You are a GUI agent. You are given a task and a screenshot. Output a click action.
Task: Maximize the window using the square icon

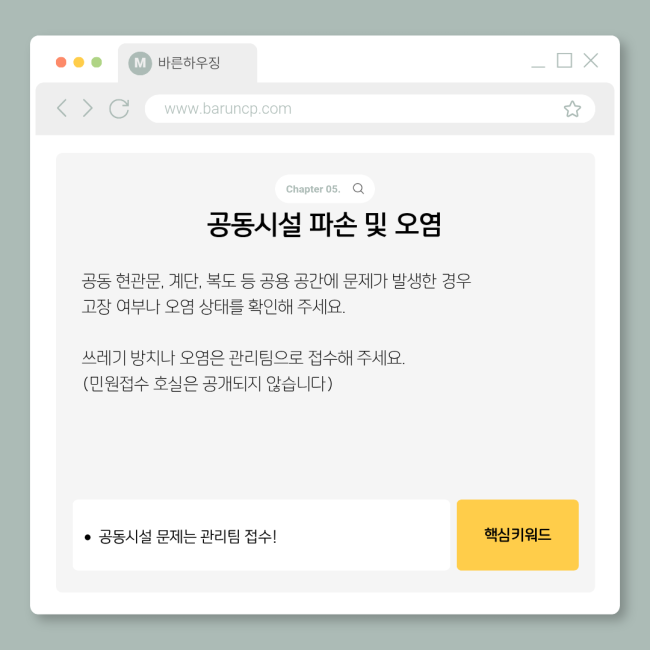tap(564, 61)
